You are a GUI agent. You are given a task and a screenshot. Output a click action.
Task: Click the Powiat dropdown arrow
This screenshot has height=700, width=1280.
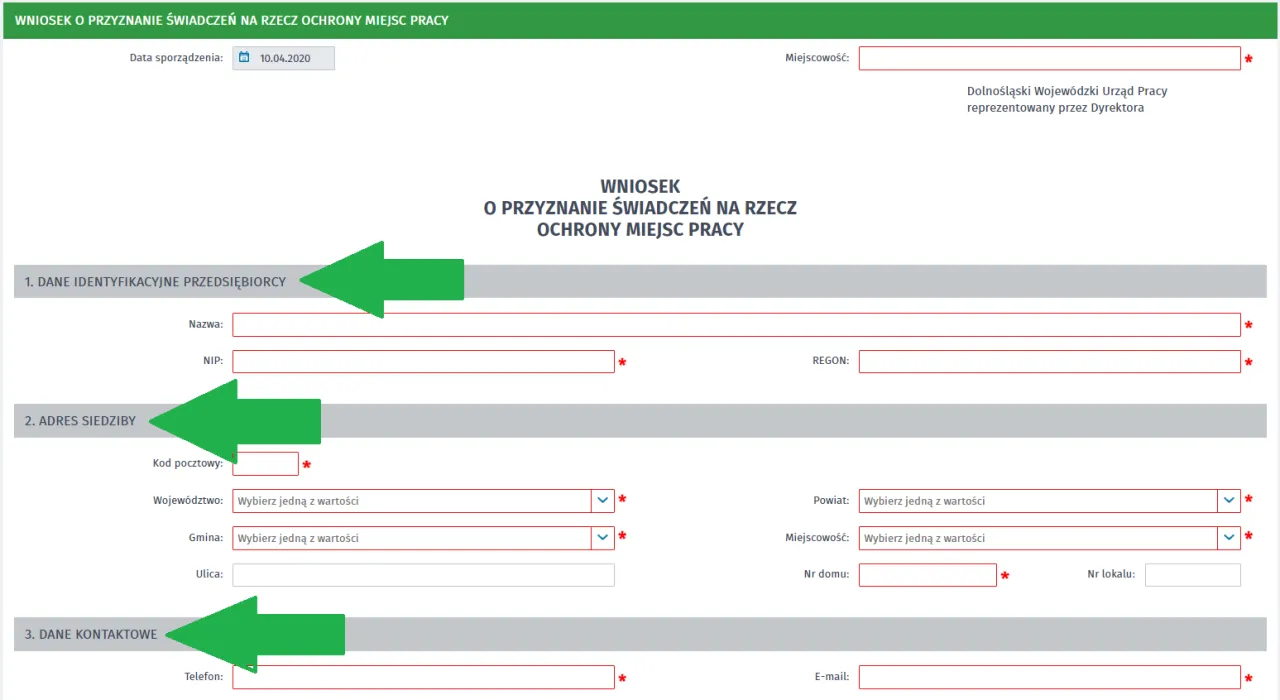coord(1229,501)
